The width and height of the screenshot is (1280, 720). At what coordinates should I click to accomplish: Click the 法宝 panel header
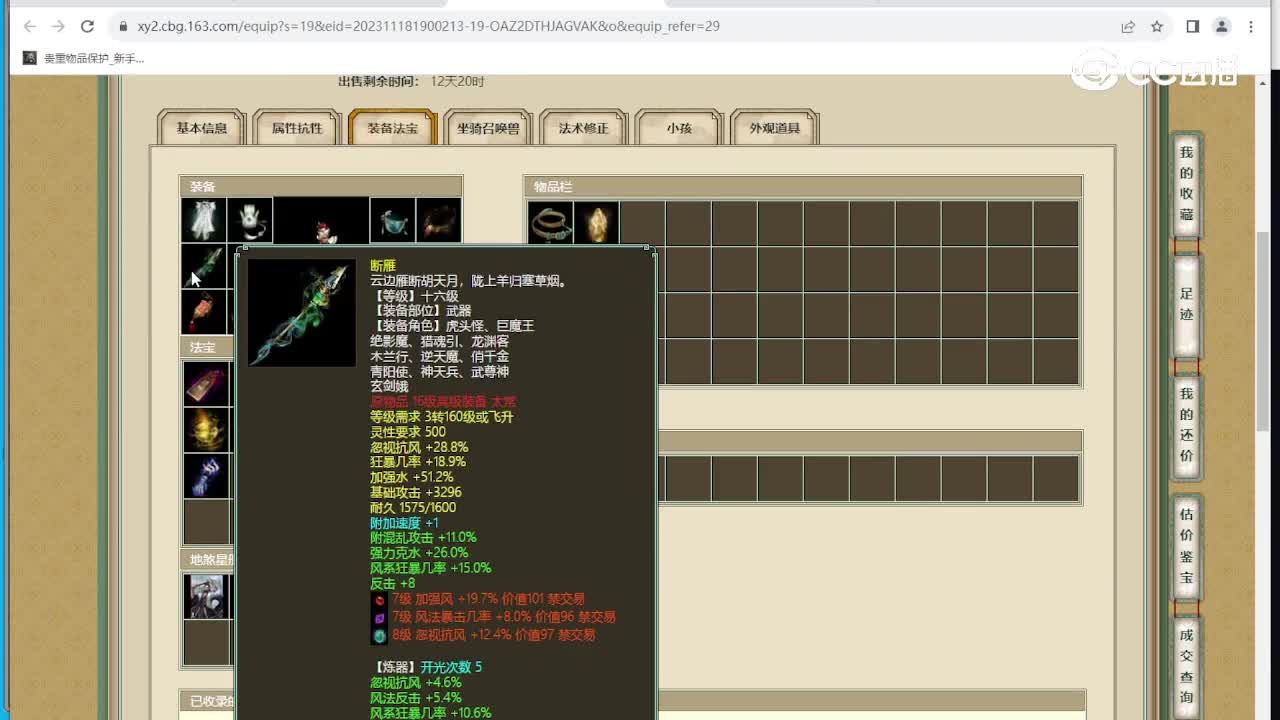tap(207, 347)
